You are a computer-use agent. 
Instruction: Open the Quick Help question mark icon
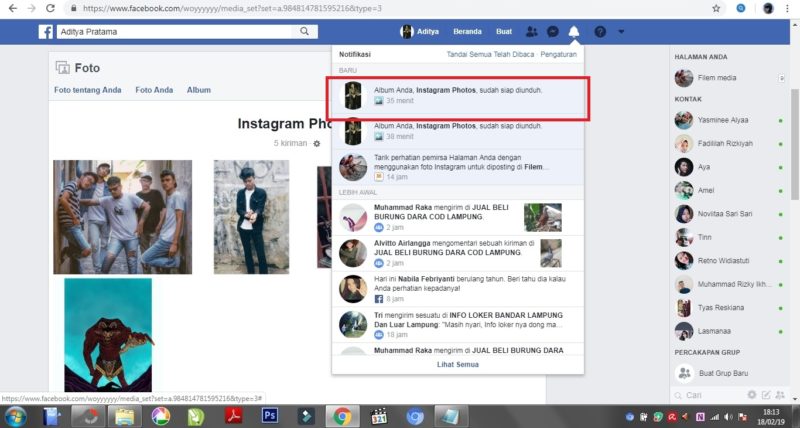point(600,32)
